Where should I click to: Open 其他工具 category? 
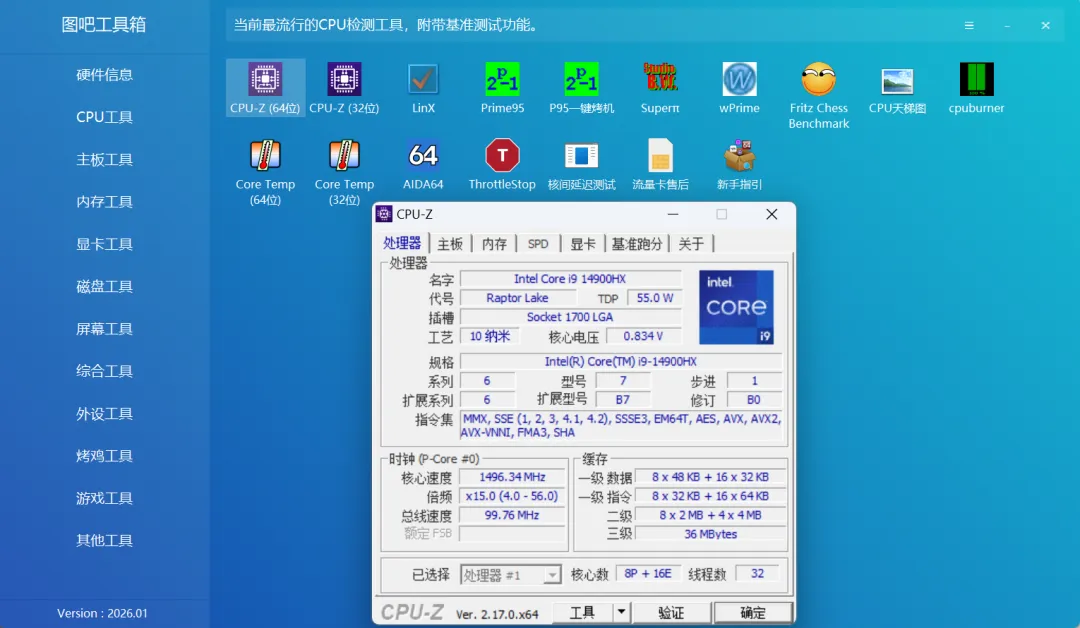click(104, 541)
